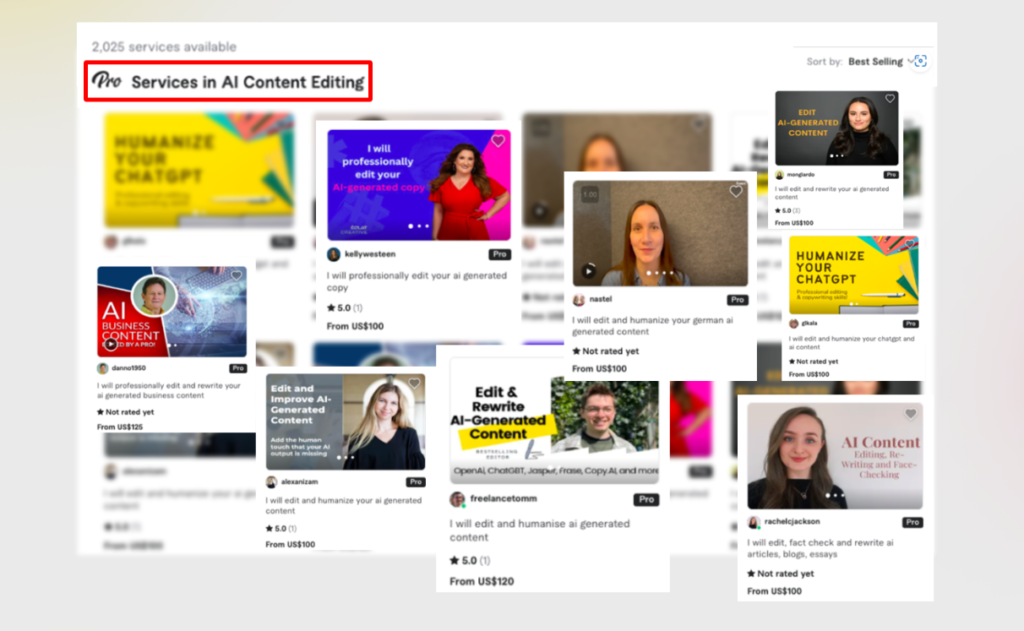Play nastel's gig video

(588, 270)
